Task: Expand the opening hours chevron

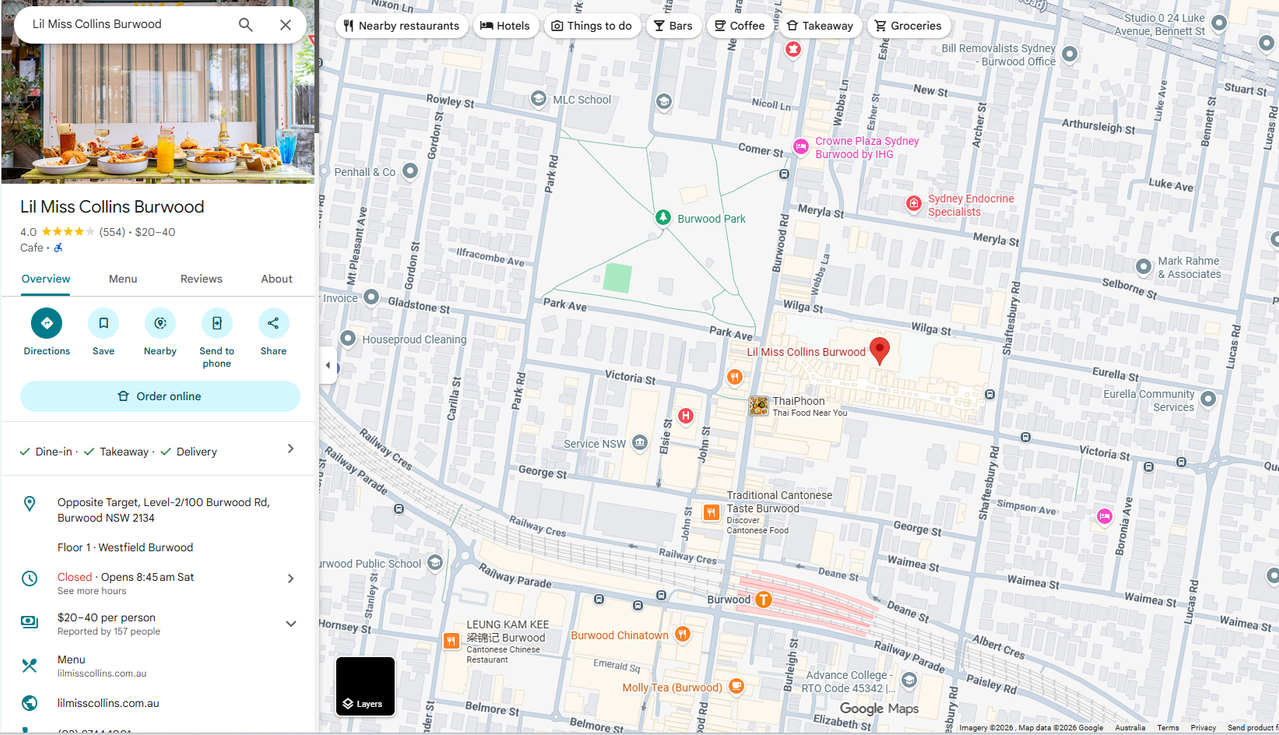Action: pyautogui.click(x=291, y=578)
